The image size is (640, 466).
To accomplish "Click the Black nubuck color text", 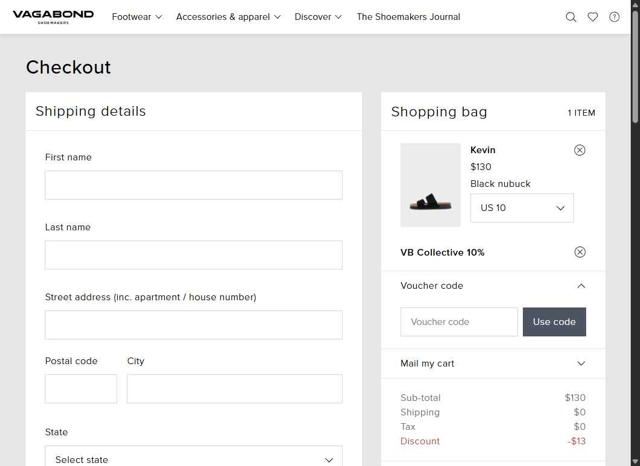I will click(x=500, y=184).
